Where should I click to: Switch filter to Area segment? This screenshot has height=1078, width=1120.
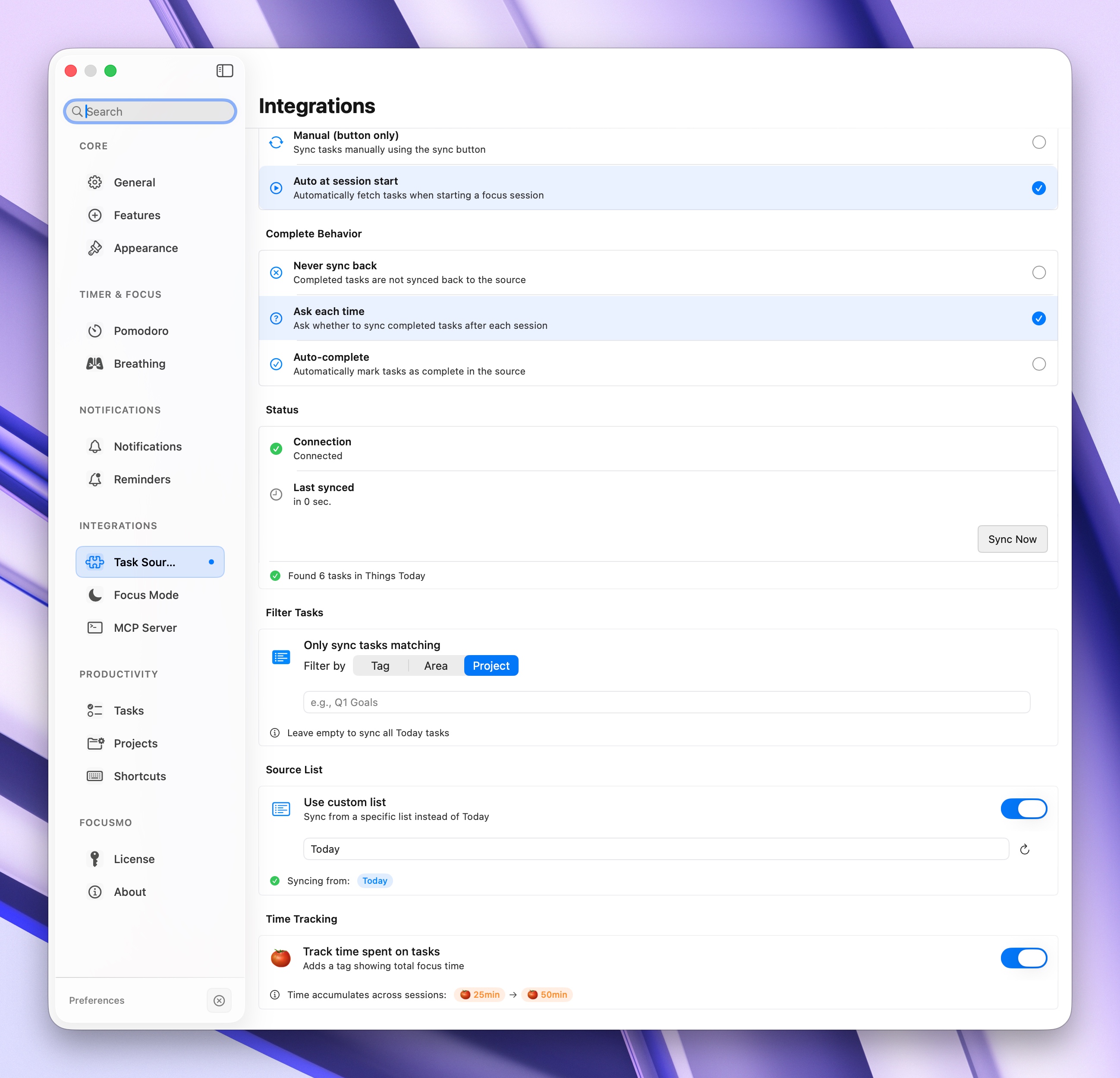pos(435,666)
